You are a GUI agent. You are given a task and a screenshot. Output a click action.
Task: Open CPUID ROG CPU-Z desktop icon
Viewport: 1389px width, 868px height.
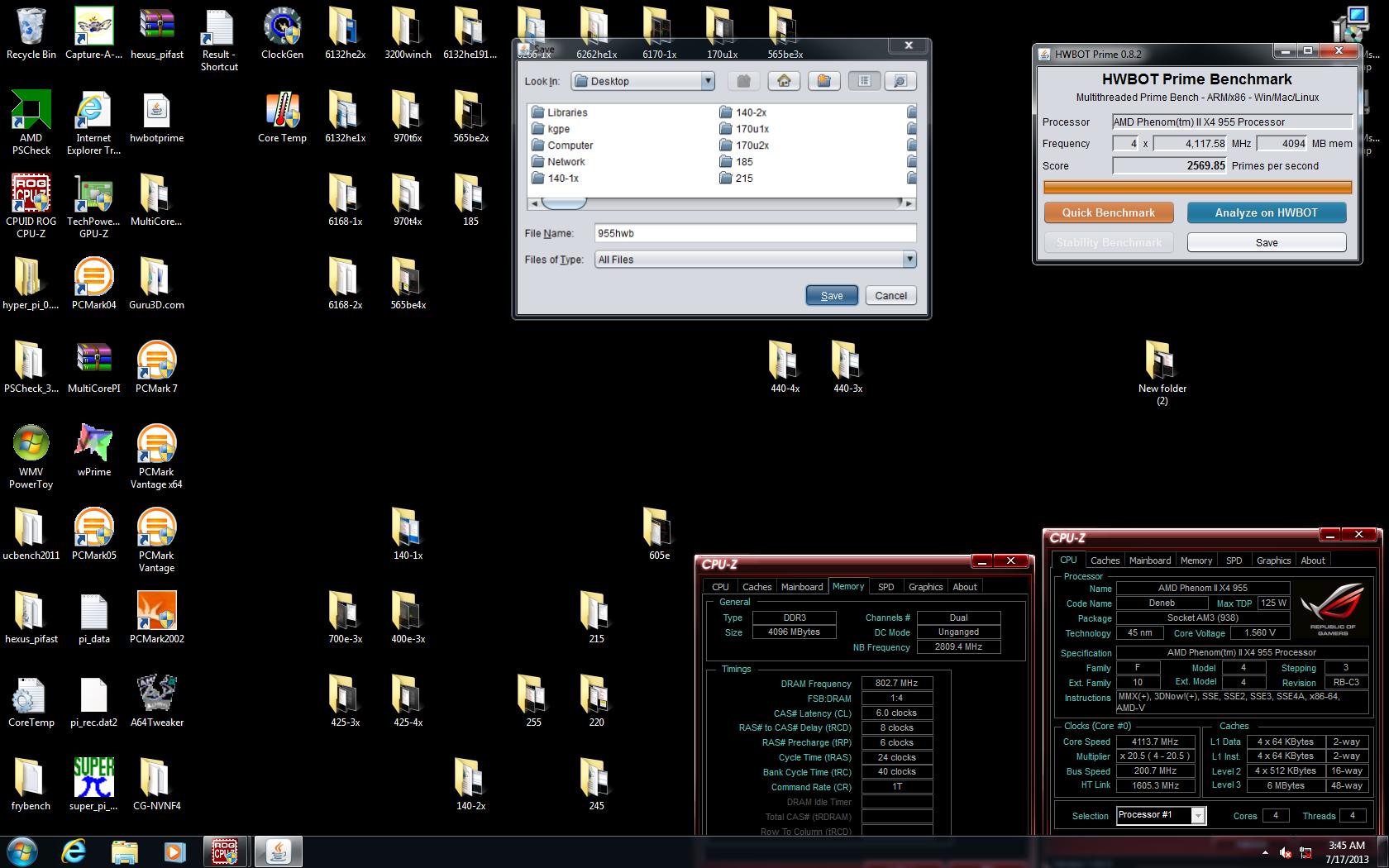tap(31, 207)
